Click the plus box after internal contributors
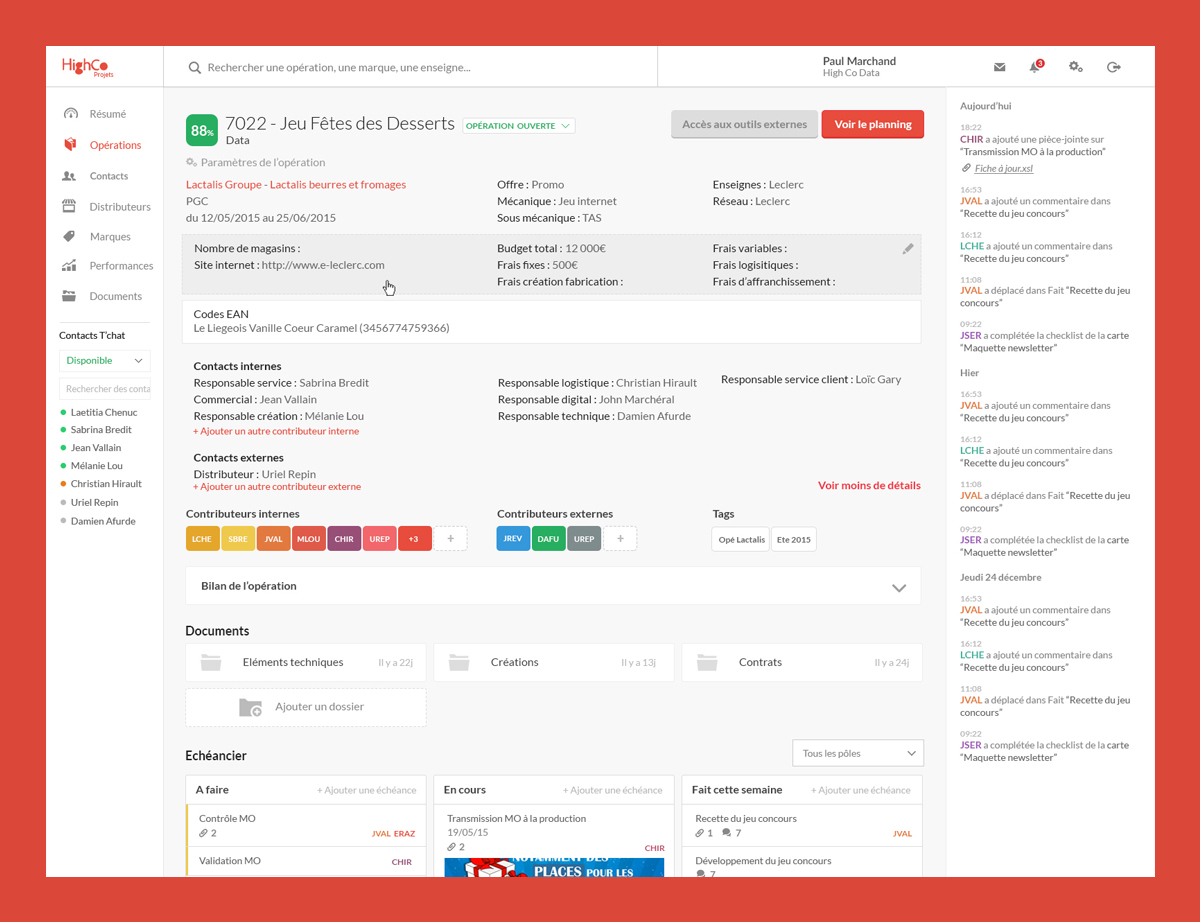The height and width of the screenshot is (922, 1200). 450,538
